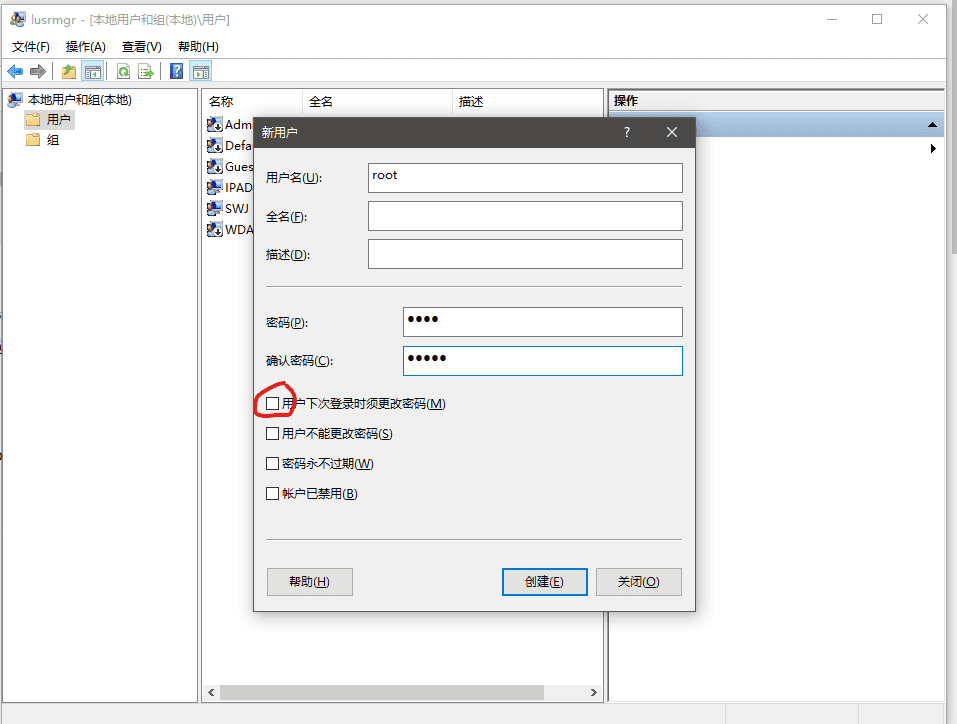Toggle the show/hide action pane icon

click(201, 71)
